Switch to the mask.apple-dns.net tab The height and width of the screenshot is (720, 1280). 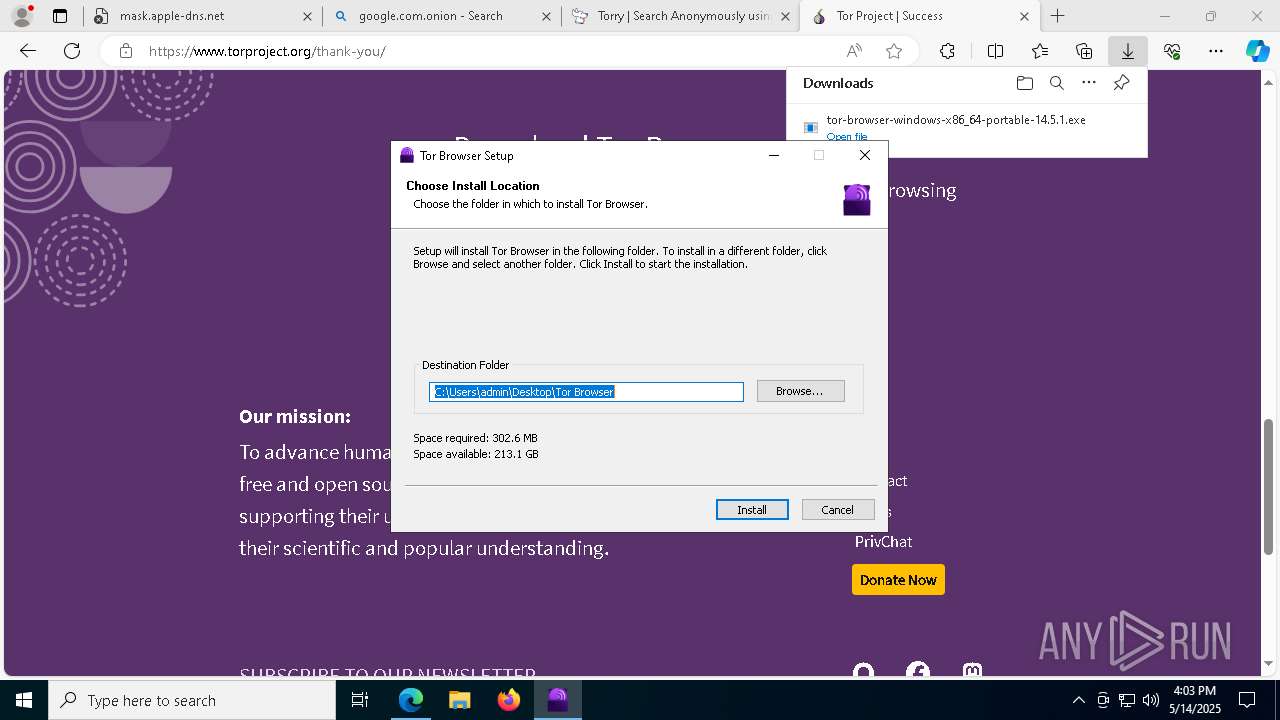(x=204, y=16)
